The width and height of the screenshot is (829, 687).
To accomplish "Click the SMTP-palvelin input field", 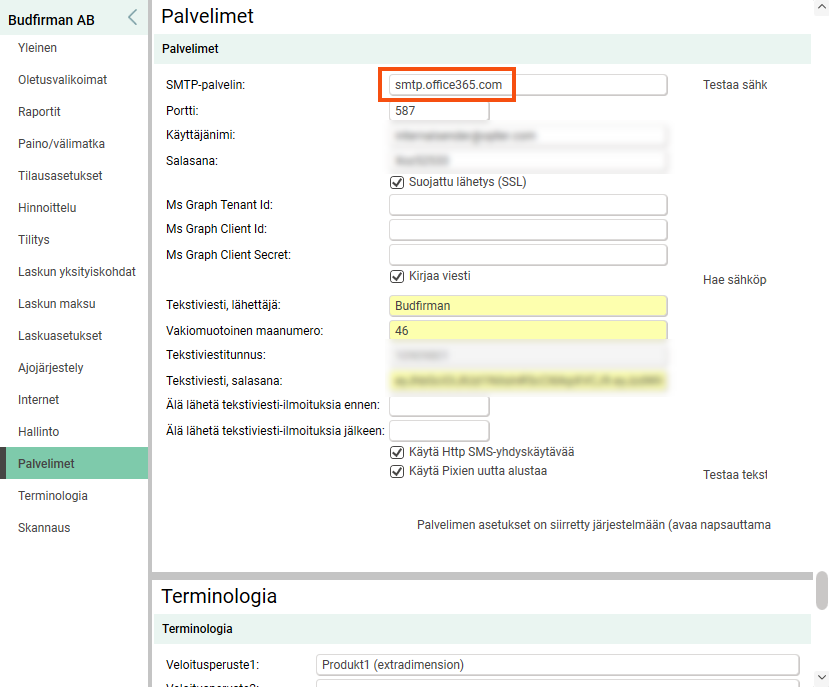I will click(527, 85).
